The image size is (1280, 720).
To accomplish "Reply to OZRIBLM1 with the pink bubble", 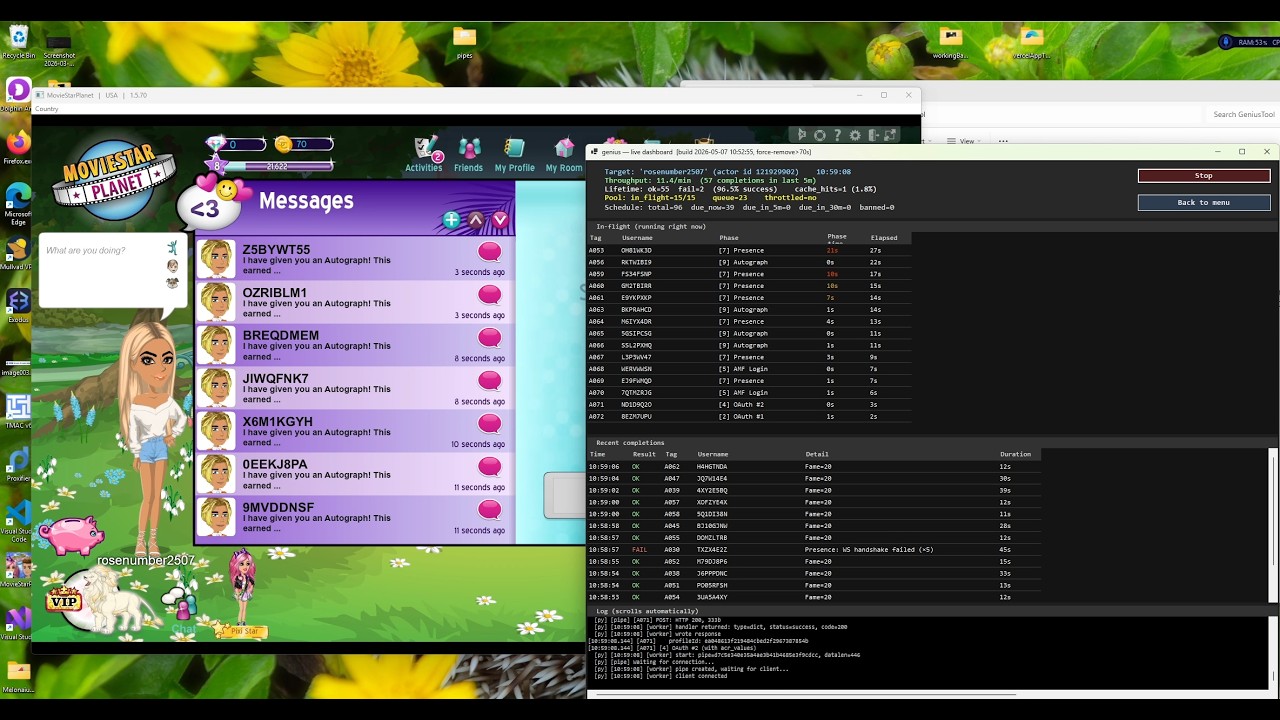I will pos(489,294).
